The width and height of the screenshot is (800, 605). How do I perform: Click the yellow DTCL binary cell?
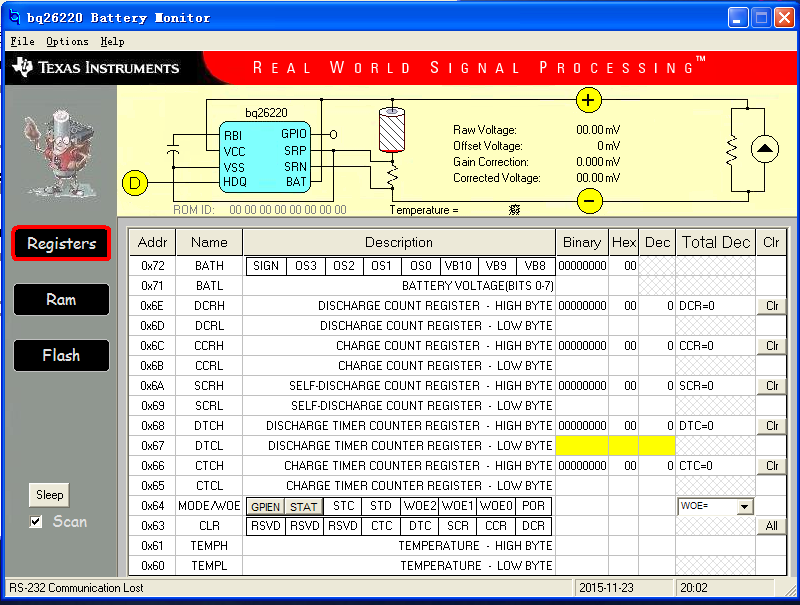(582, 446)
